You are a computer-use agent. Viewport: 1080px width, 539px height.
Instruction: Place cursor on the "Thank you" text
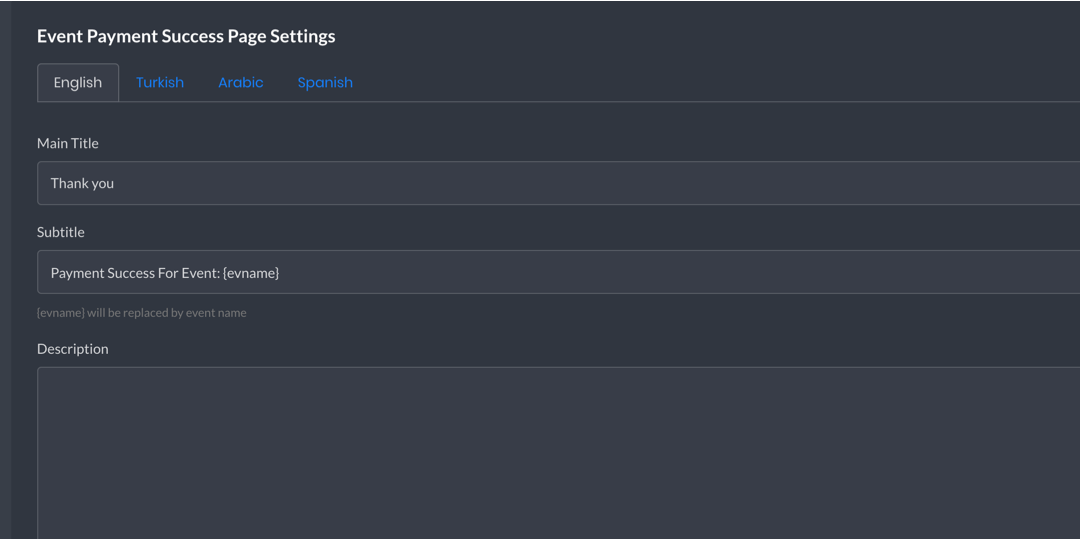pyautogui.click(x=82, y=184)
